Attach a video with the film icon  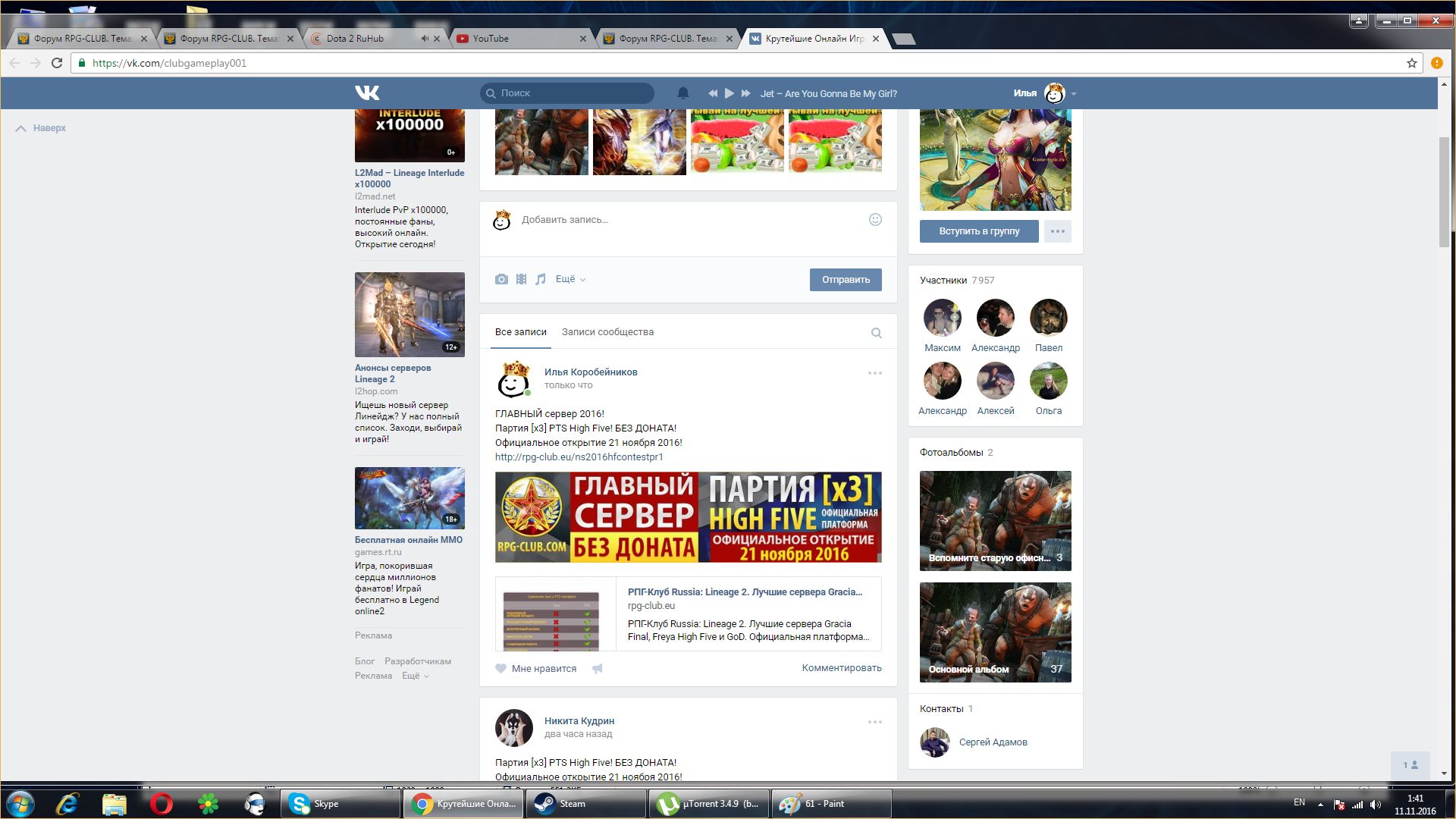tap(521, 279)
